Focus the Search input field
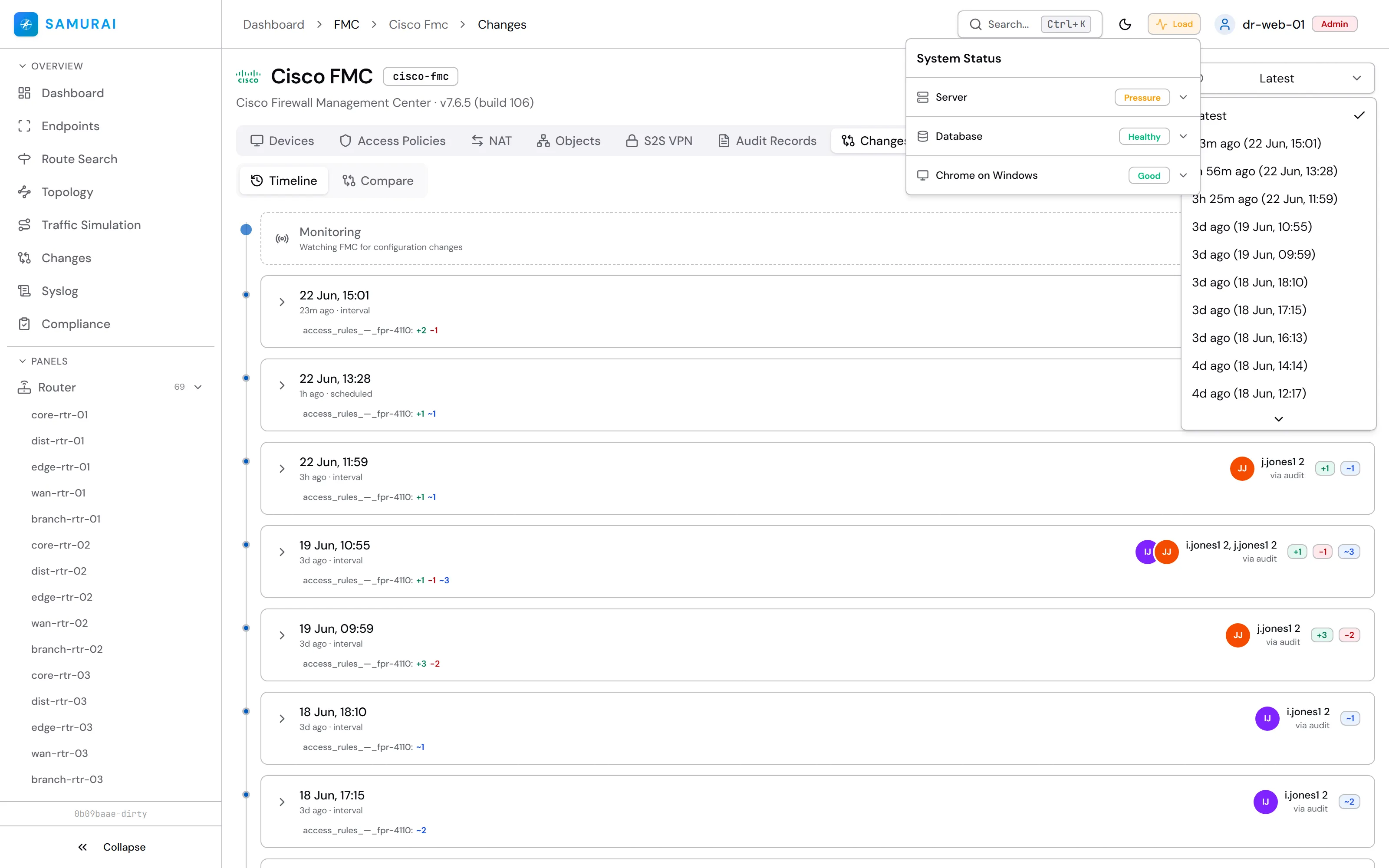1389x868 pixels. coord(1030,24)
